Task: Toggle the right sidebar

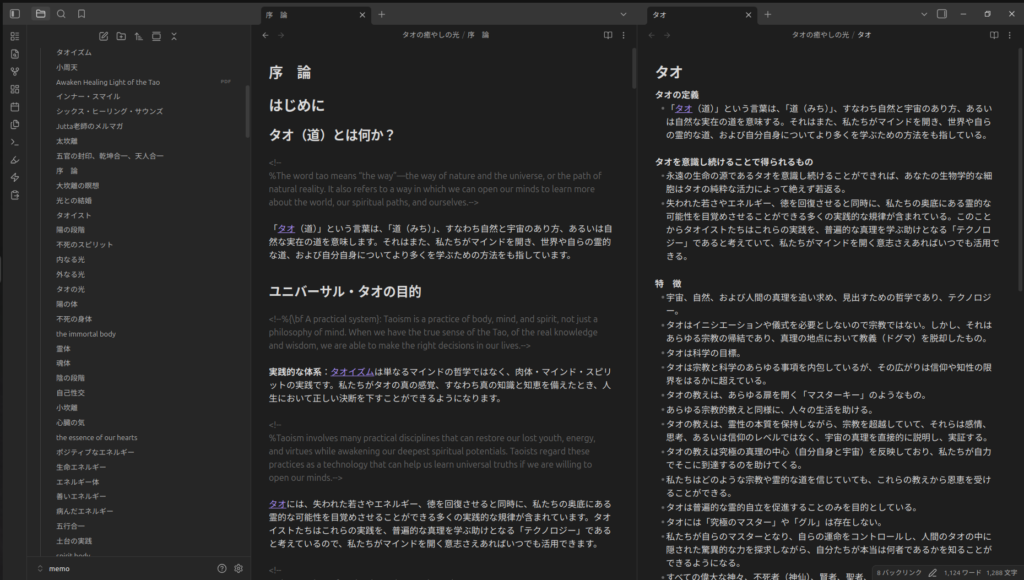Action: [942, 14]
